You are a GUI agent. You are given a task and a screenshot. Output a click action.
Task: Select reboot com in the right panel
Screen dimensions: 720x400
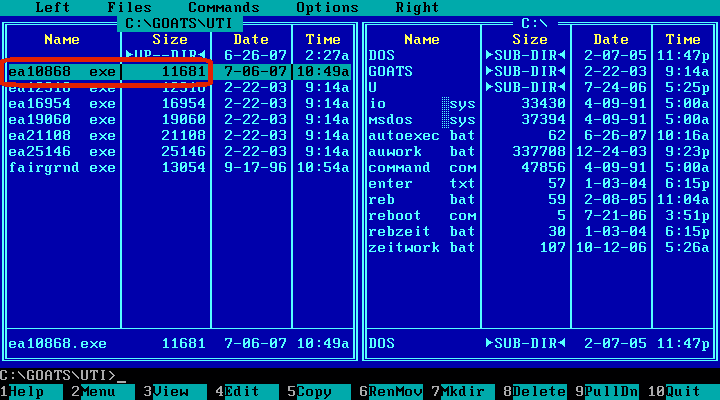[539, 216]
